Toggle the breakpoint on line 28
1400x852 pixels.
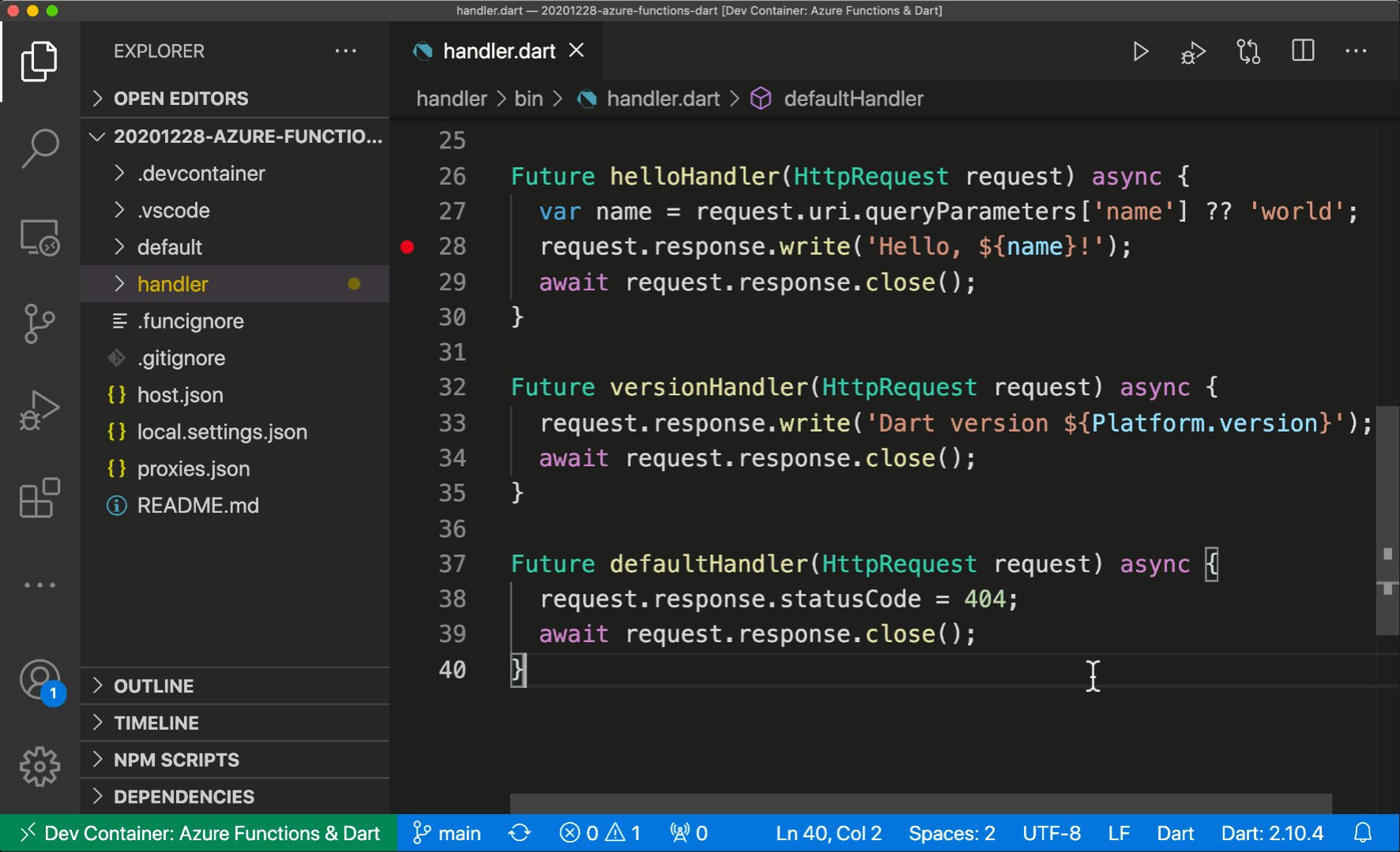(x=408, y=246)
